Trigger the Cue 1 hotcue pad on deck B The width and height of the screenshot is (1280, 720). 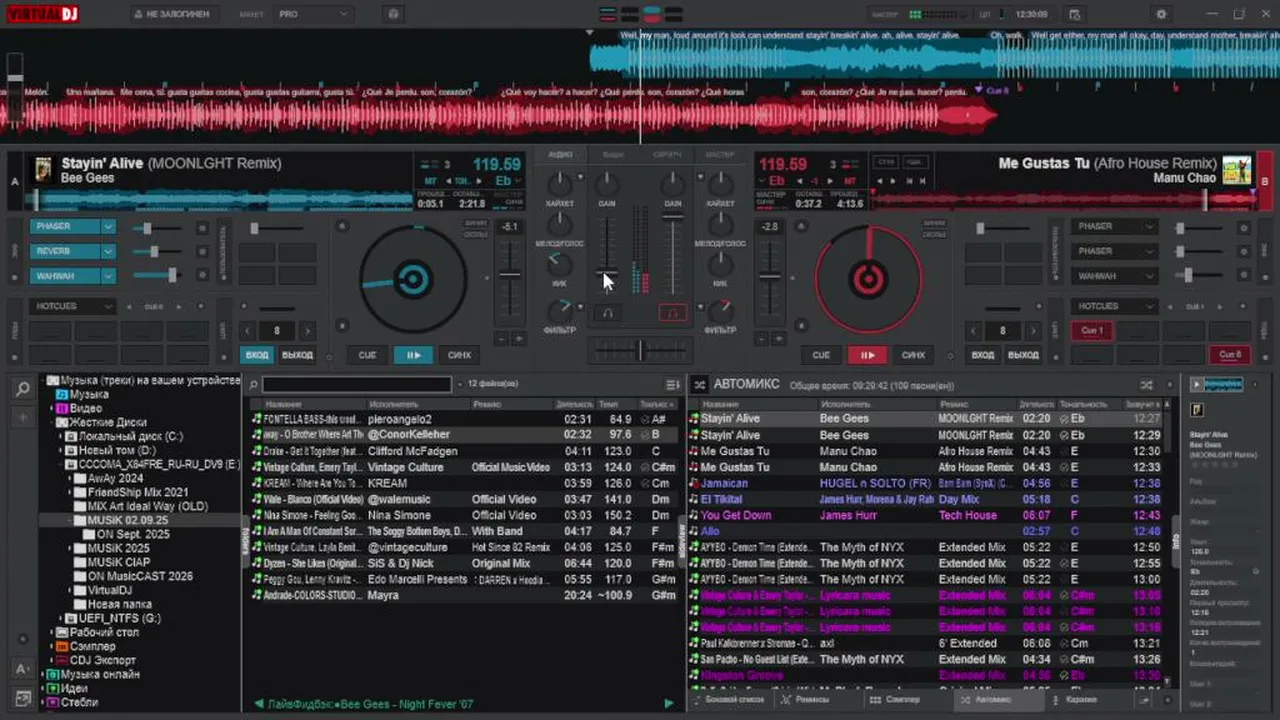(x=1092, y=330)
